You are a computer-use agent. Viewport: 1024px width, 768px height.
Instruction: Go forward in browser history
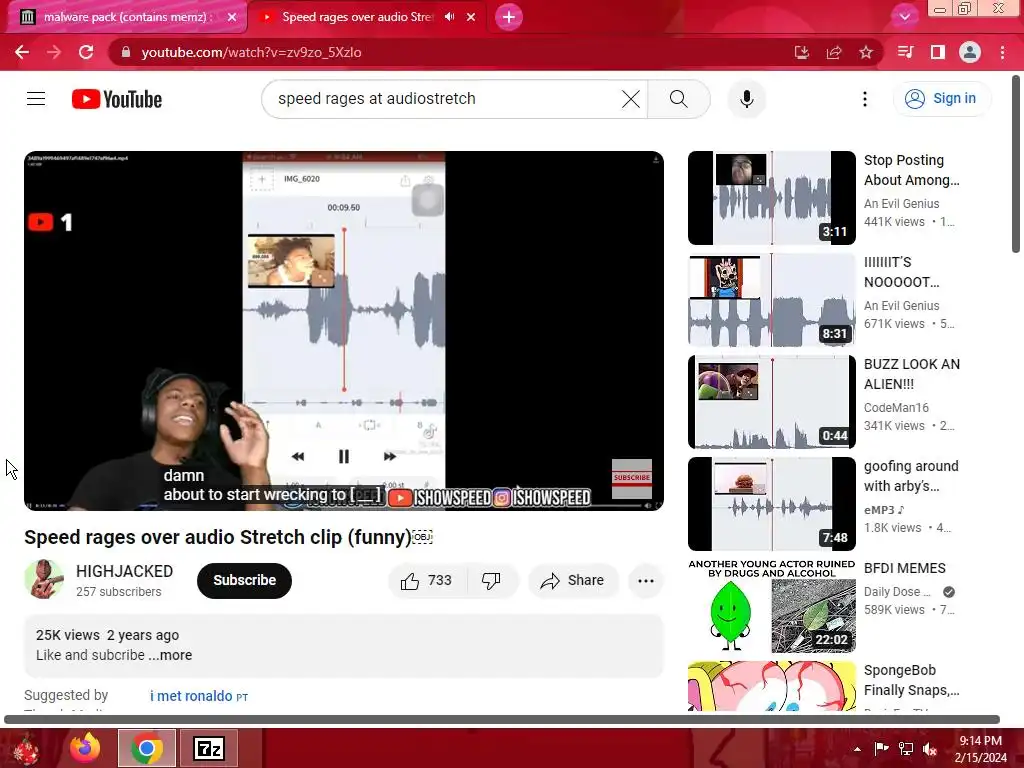[x=54, y=52]
